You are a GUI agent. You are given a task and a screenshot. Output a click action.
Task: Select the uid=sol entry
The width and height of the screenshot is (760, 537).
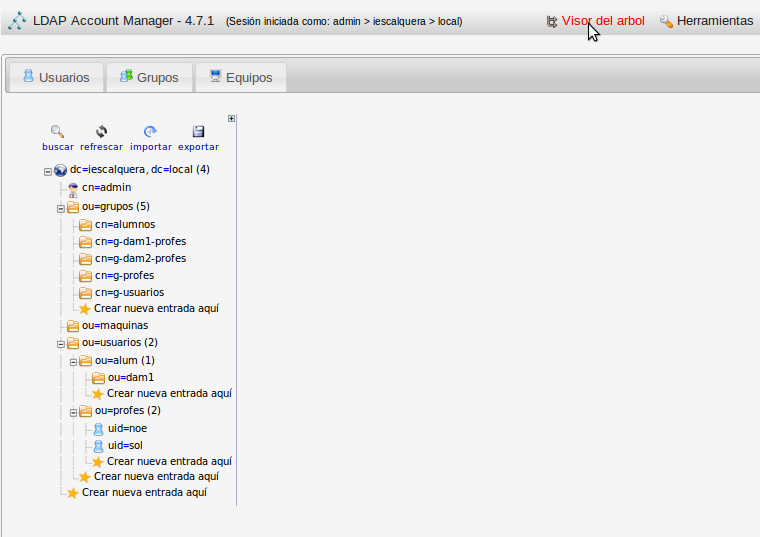[126, 445]
